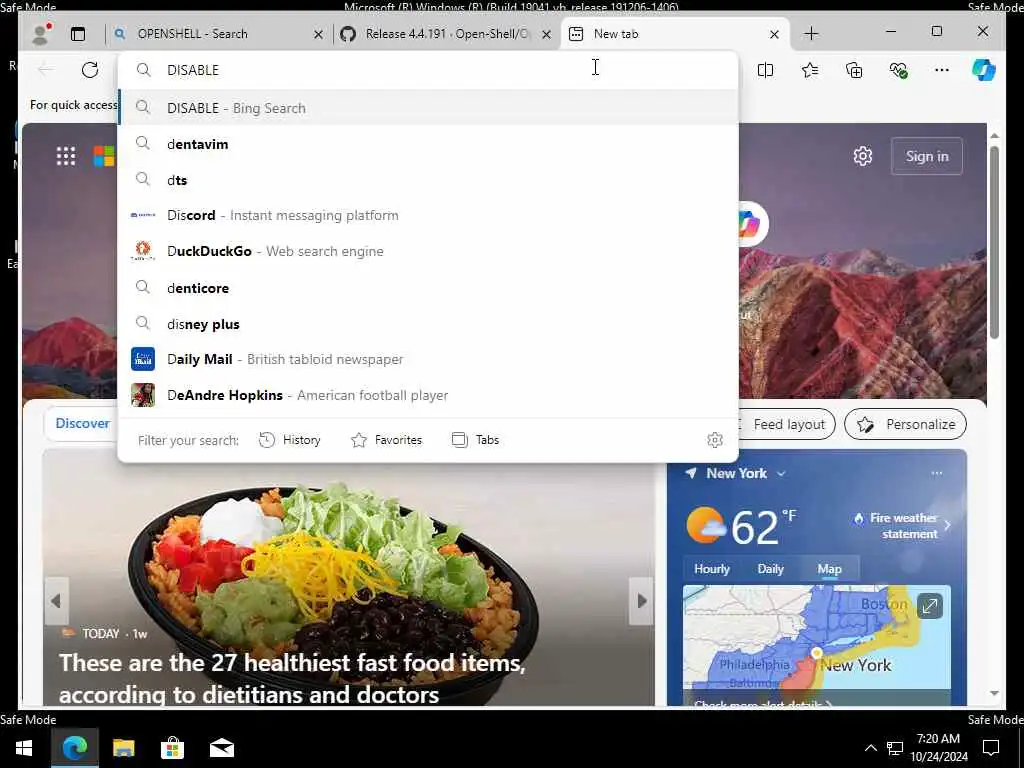Open a new browser tab
The width and height of the screenshot is (1024, 768).
[x=811, y=34]
